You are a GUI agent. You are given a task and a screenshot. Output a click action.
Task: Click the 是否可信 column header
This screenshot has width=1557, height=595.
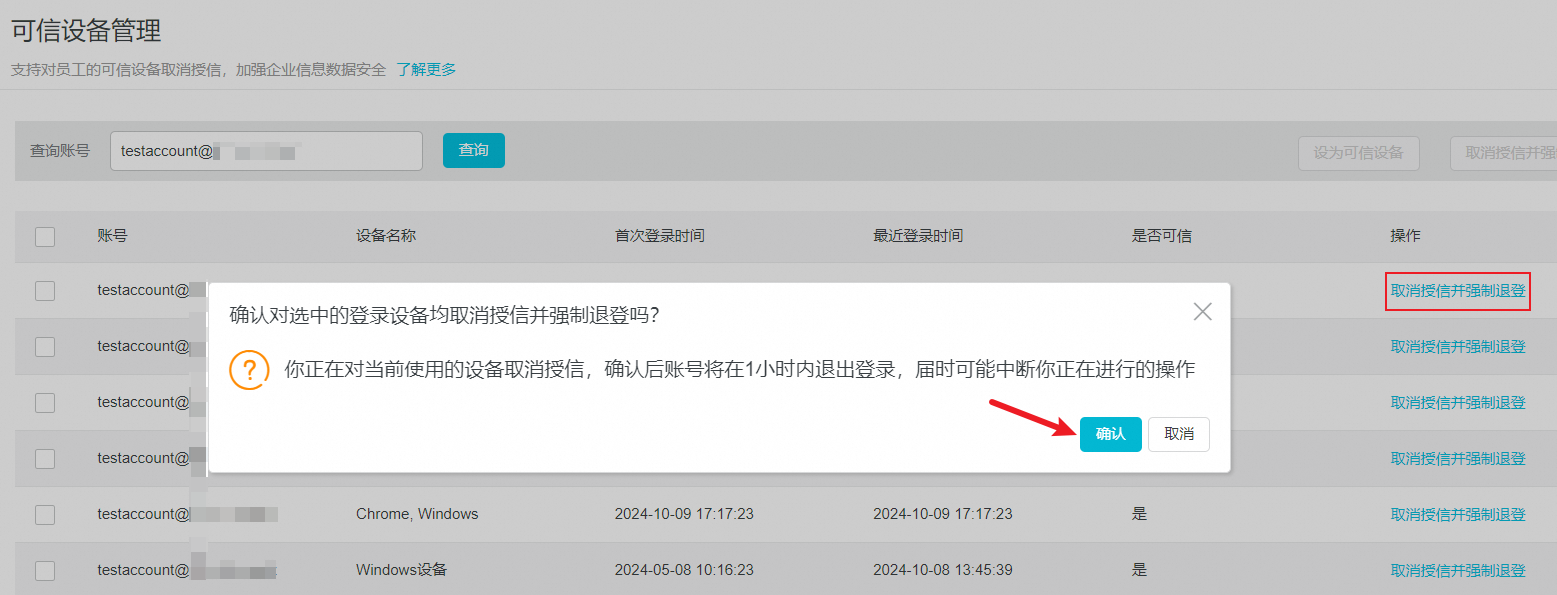1161,236
